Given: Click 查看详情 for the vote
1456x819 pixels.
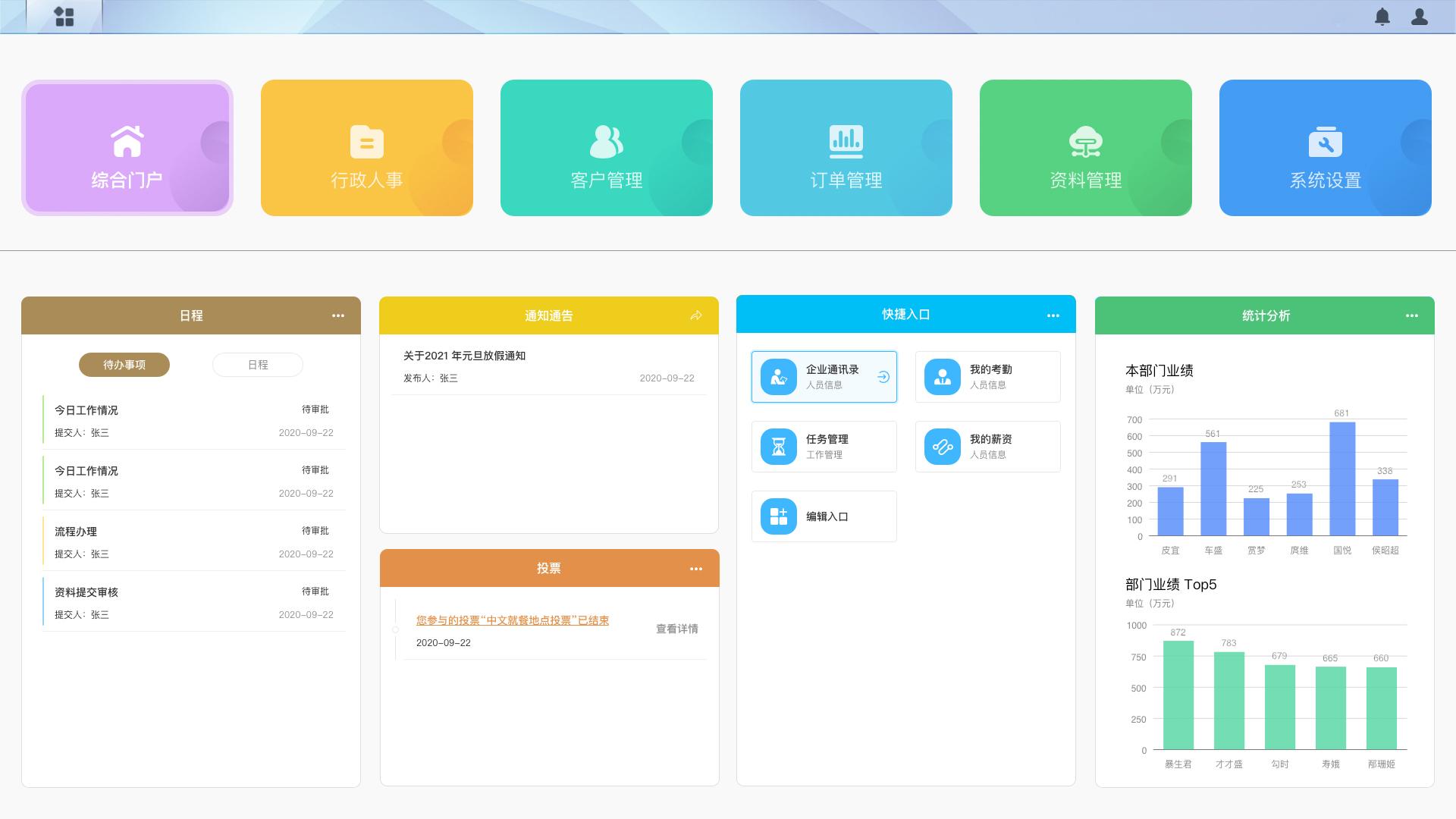Looking at the screenshot, I should point(677,629).
